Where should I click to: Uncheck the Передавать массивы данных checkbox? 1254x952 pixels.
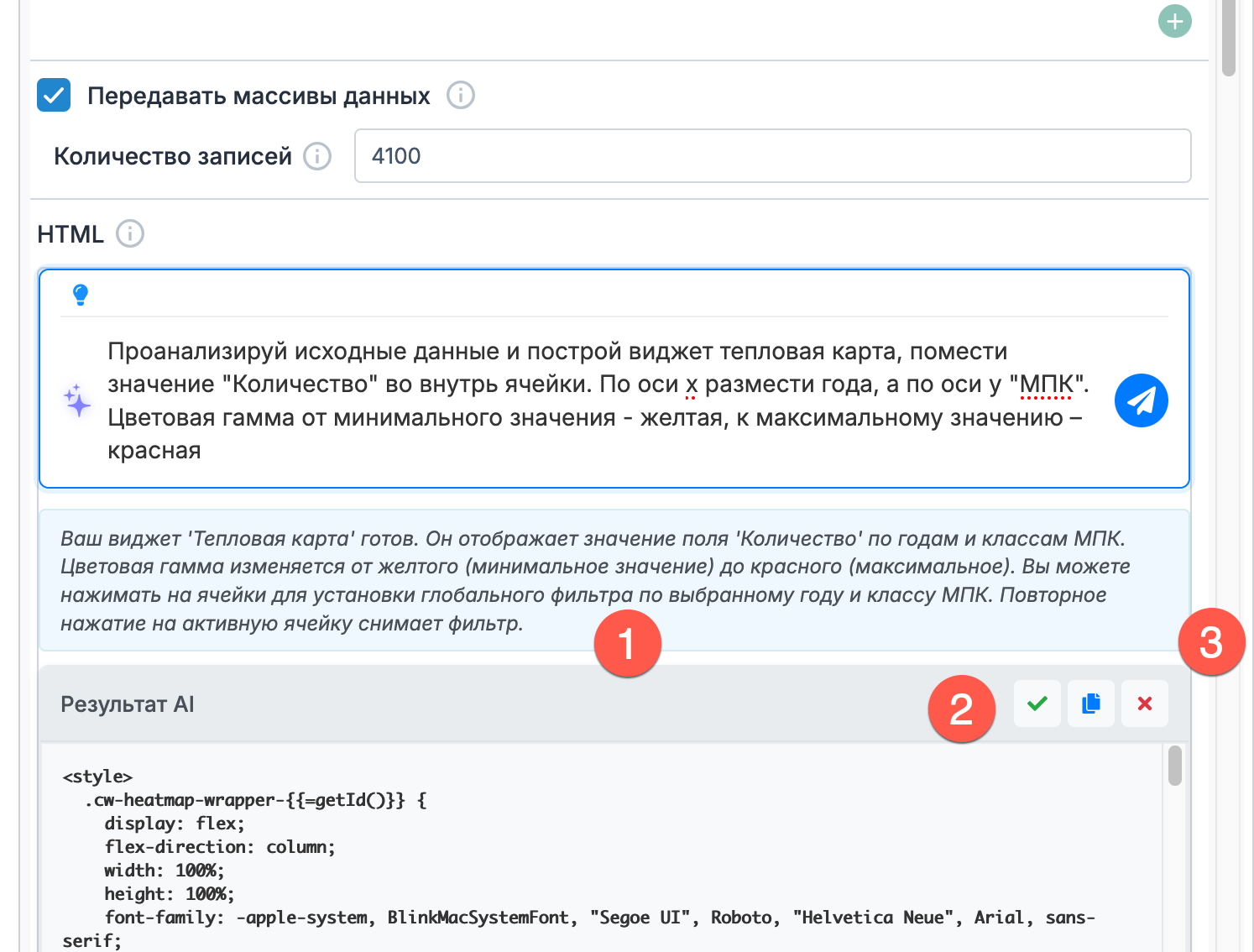point(54,96)
